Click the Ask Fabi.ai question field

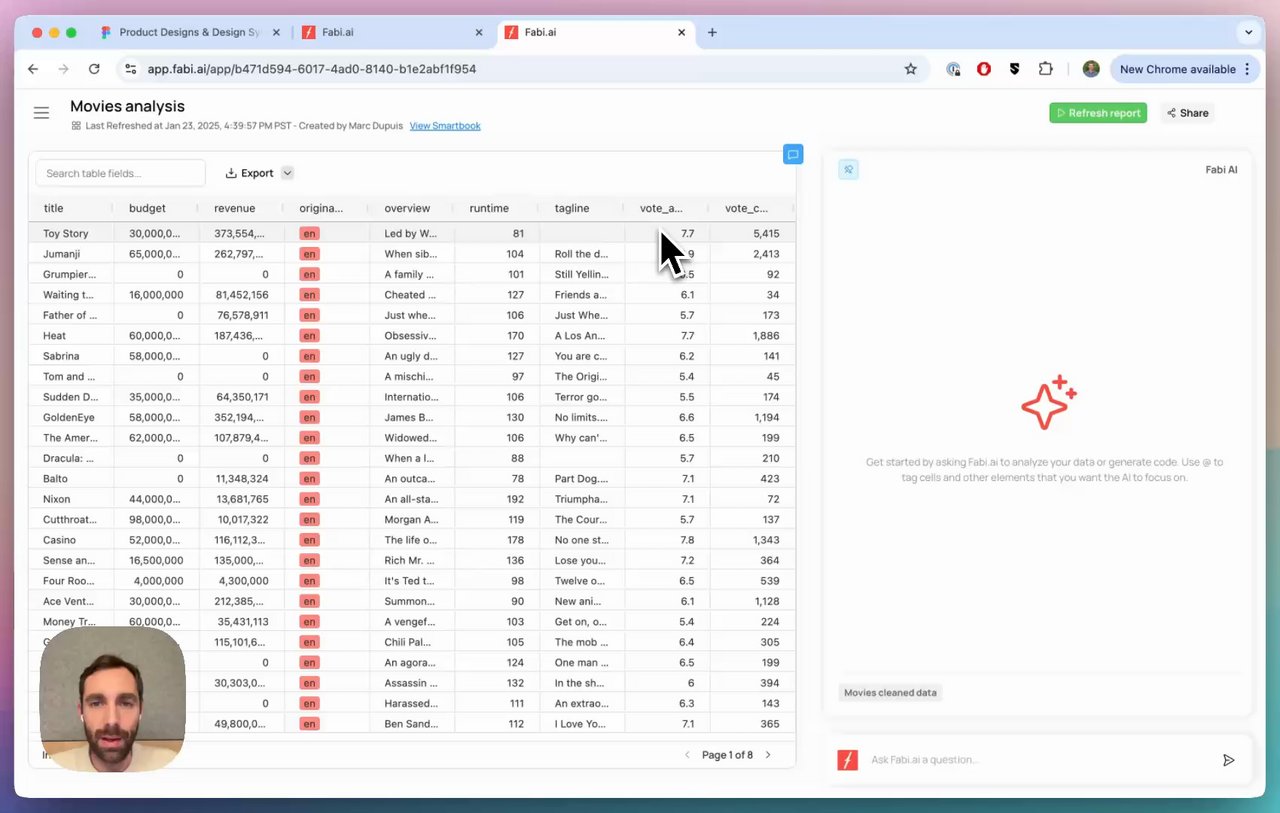coord(1040,760)
